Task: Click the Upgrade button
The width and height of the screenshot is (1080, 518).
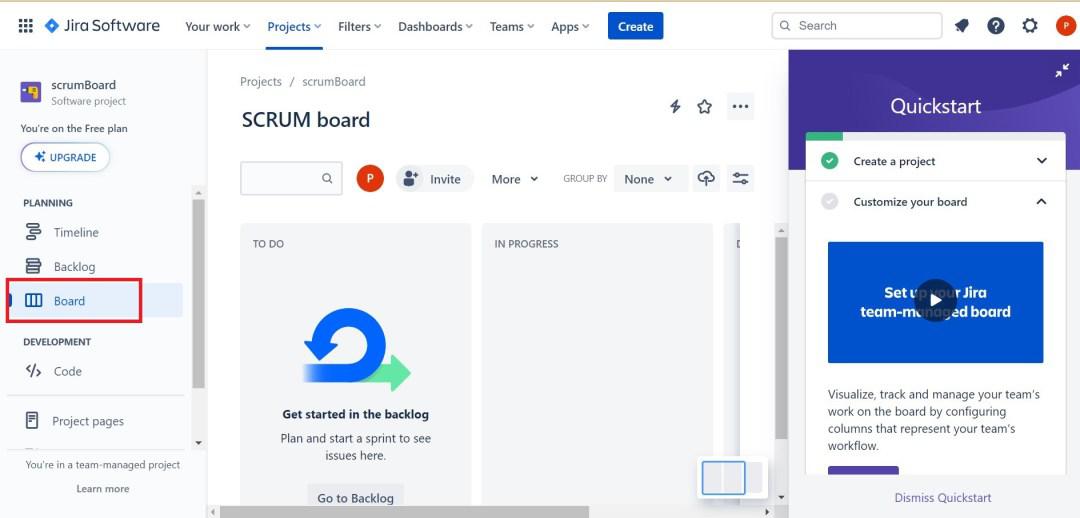Action: (65, 157)
